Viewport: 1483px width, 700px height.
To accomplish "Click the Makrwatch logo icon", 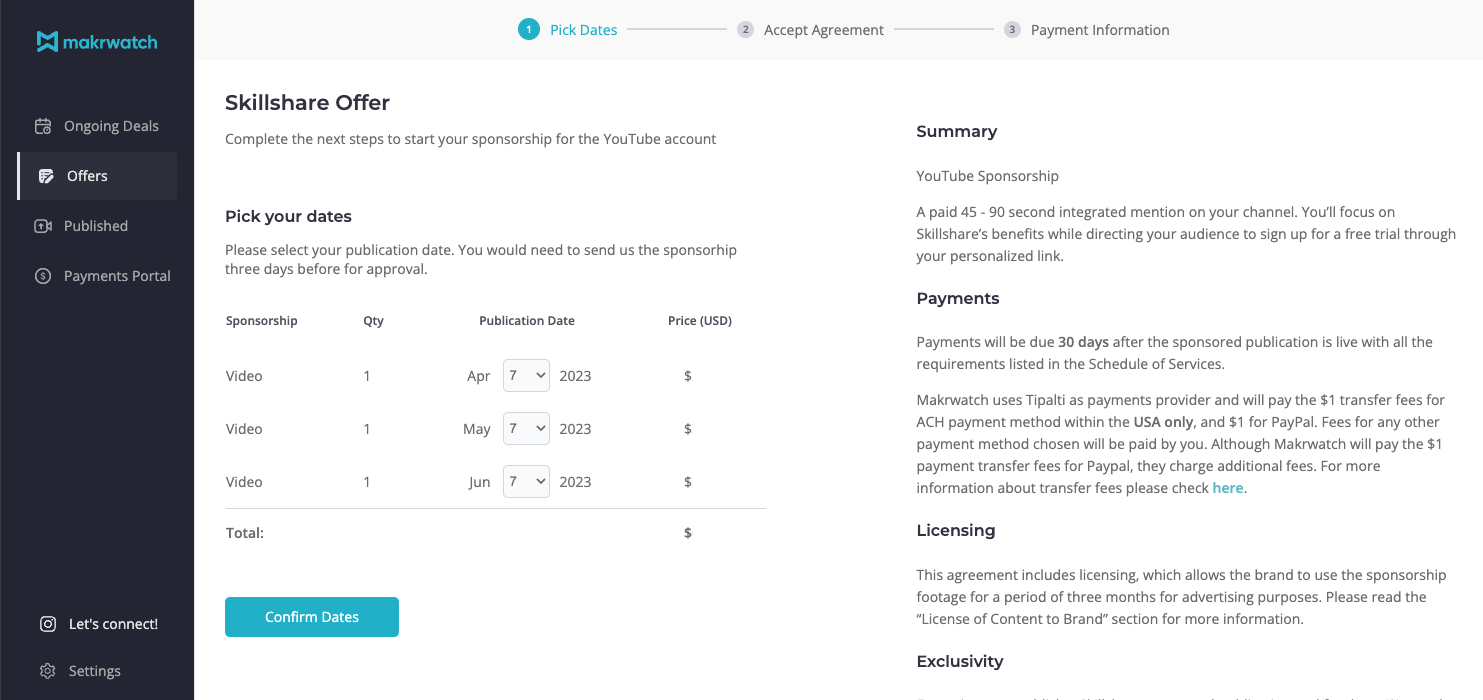I will [47, 42].
